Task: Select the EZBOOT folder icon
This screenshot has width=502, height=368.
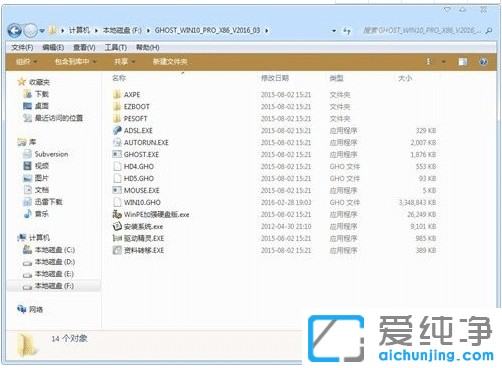Action: coord(117,107)
